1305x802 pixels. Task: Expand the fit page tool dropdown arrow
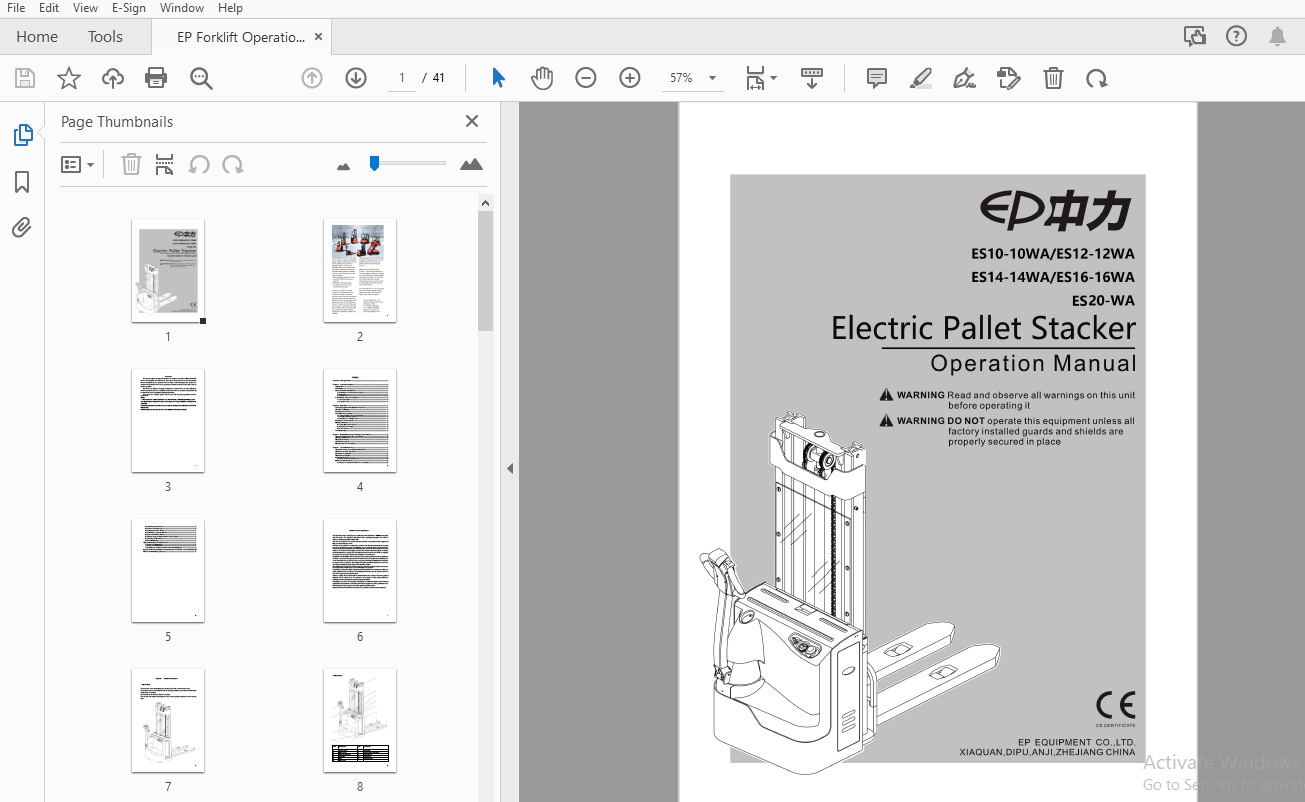click(x=773, y=79)
